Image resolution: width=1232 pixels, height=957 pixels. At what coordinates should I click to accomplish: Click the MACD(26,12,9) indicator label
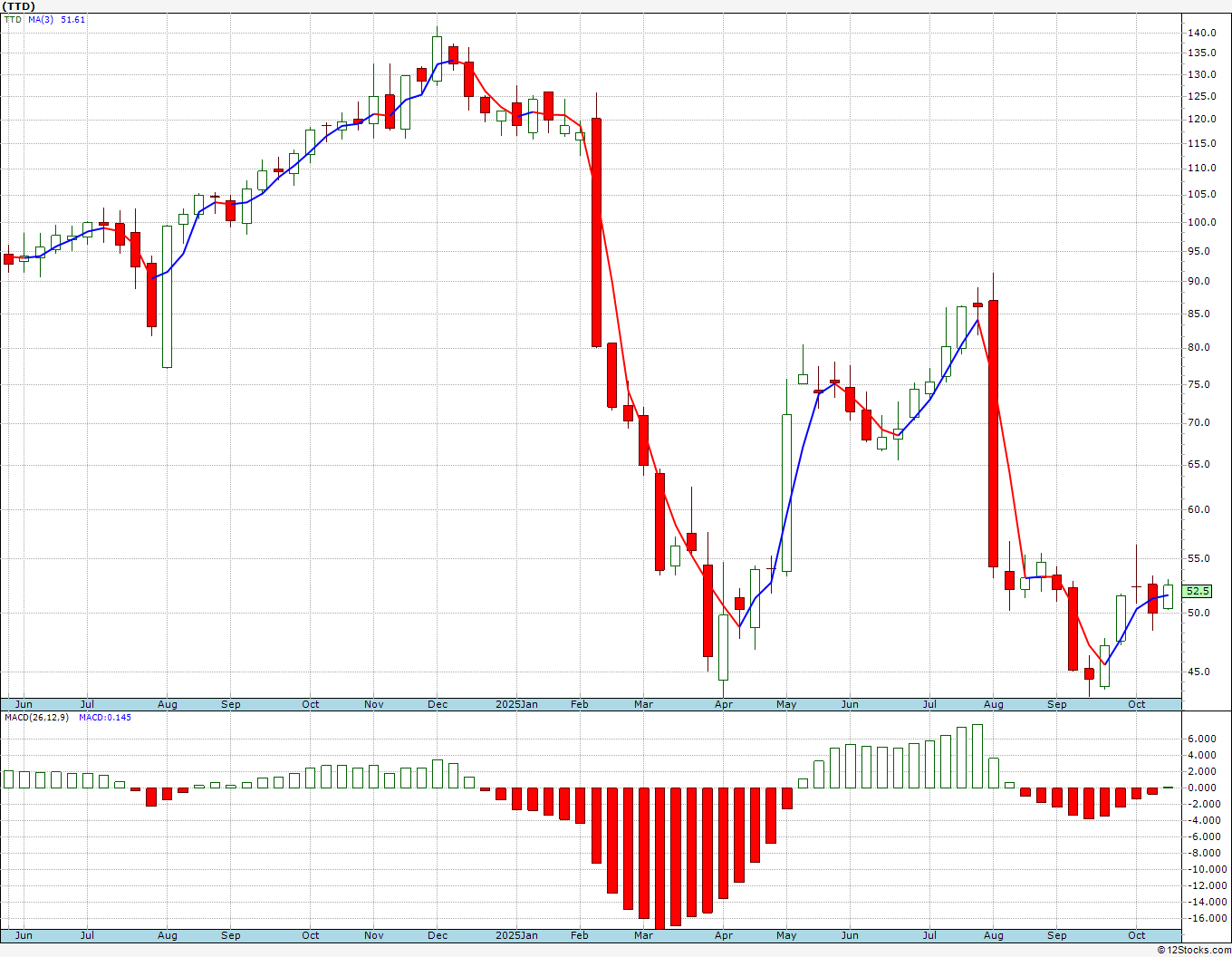coord(37,717)
